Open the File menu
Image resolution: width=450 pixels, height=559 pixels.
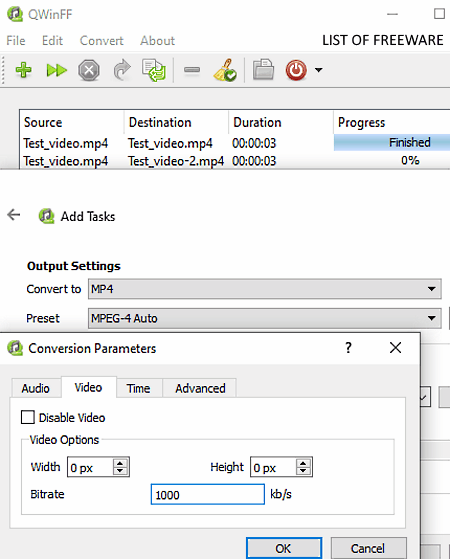(x=16, y=41)
